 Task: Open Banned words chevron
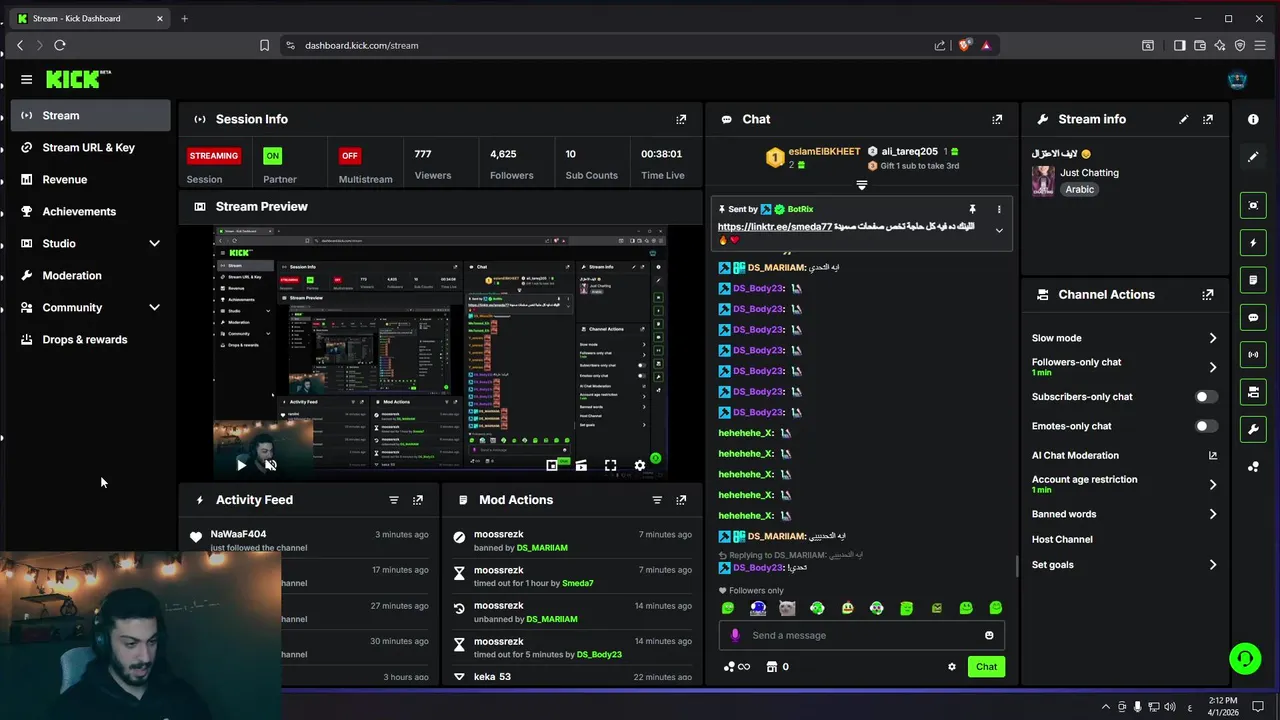[1213, 514]
